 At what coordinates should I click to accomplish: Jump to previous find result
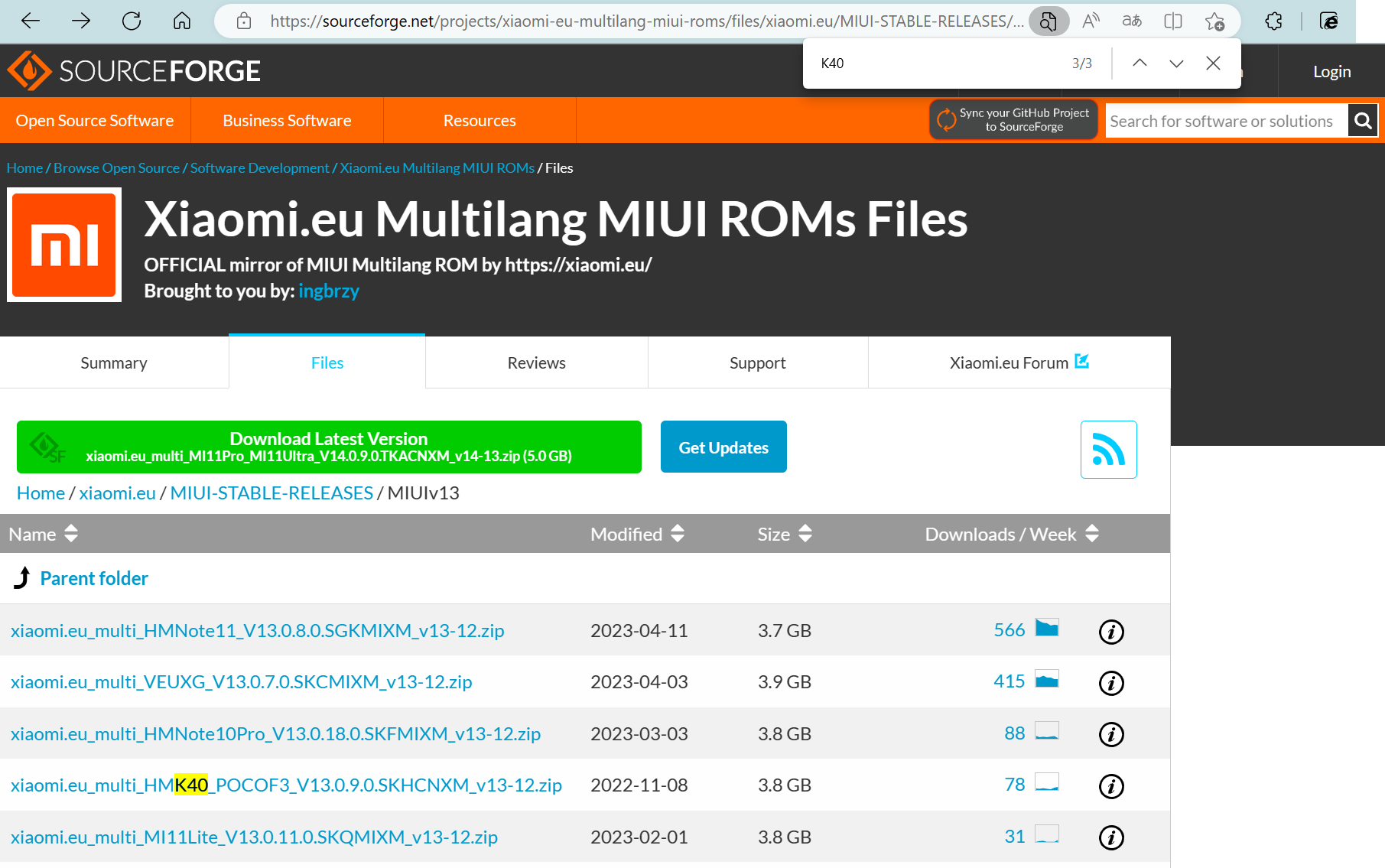(1140, 63)
